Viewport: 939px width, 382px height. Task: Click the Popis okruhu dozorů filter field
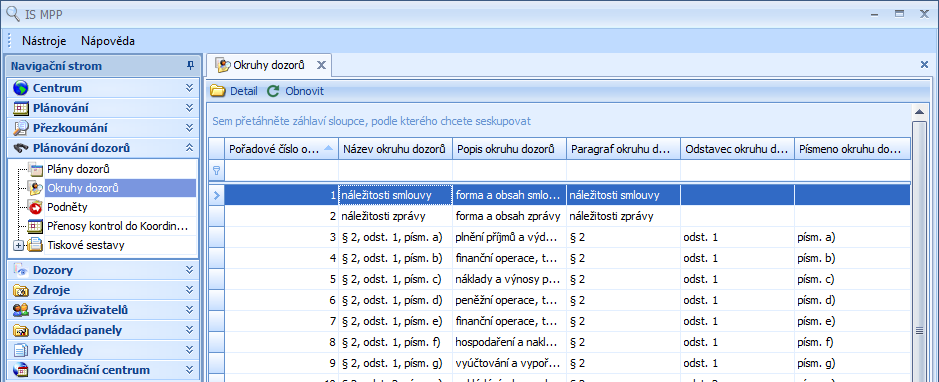(509, 171)
